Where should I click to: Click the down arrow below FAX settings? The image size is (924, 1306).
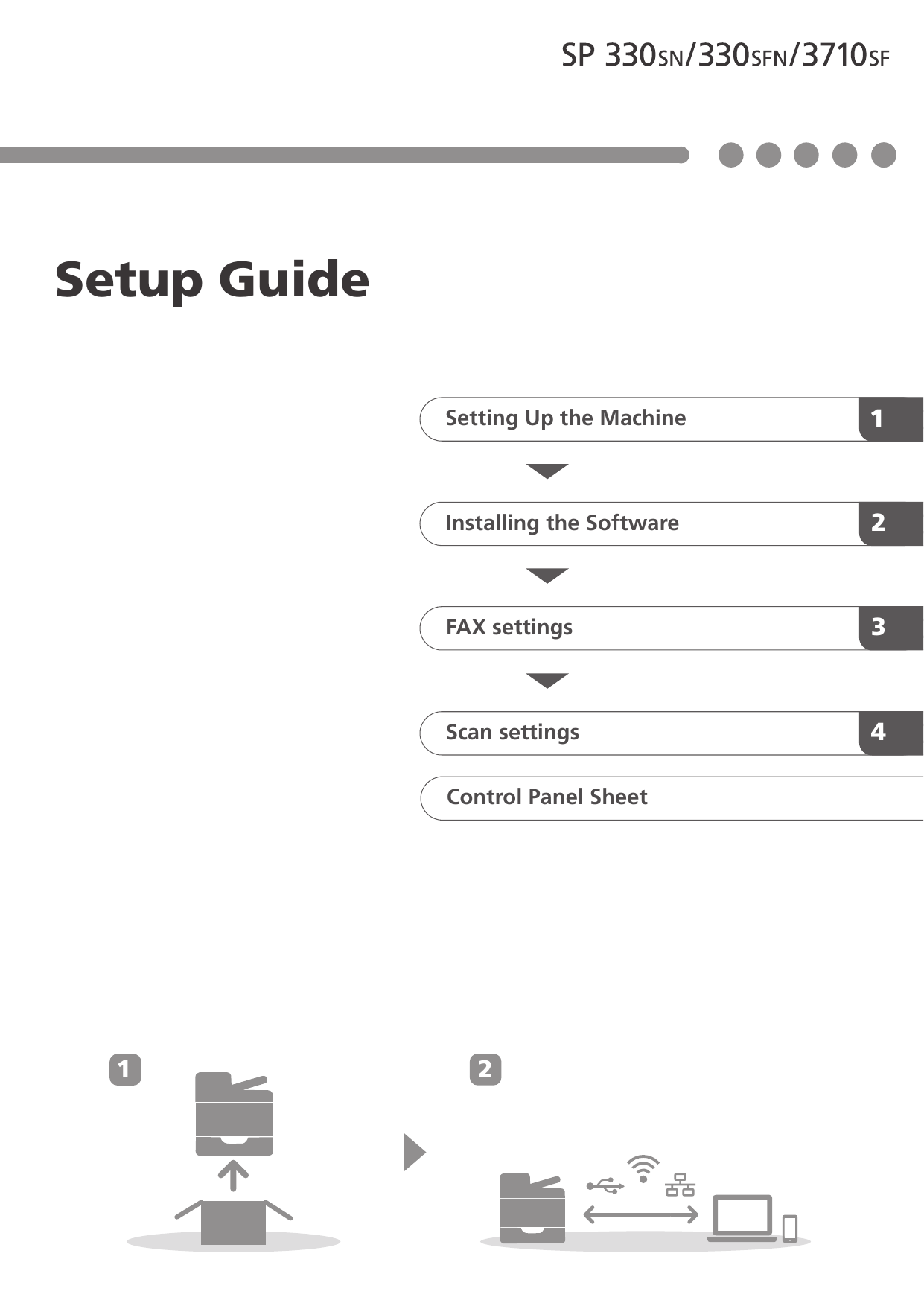tap(547, 681)
